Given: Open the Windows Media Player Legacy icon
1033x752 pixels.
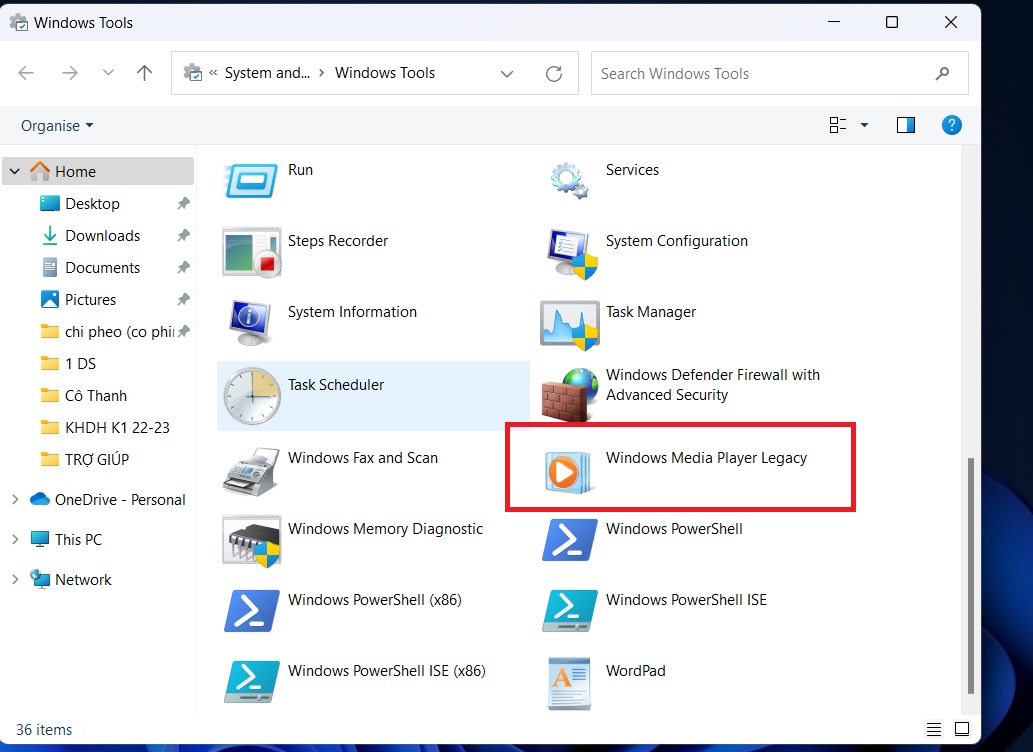Looking at the screenshot, I should coord(569,472).
